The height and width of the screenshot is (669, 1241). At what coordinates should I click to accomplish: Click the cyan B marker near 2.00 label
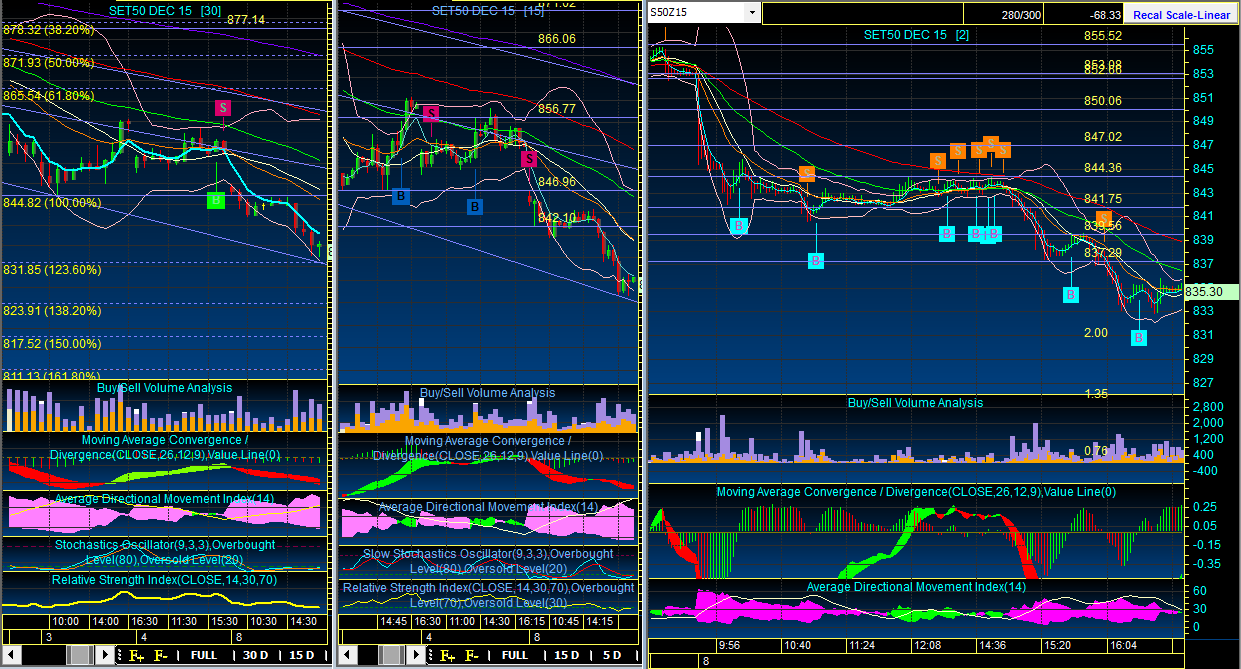pos(1139,338)
